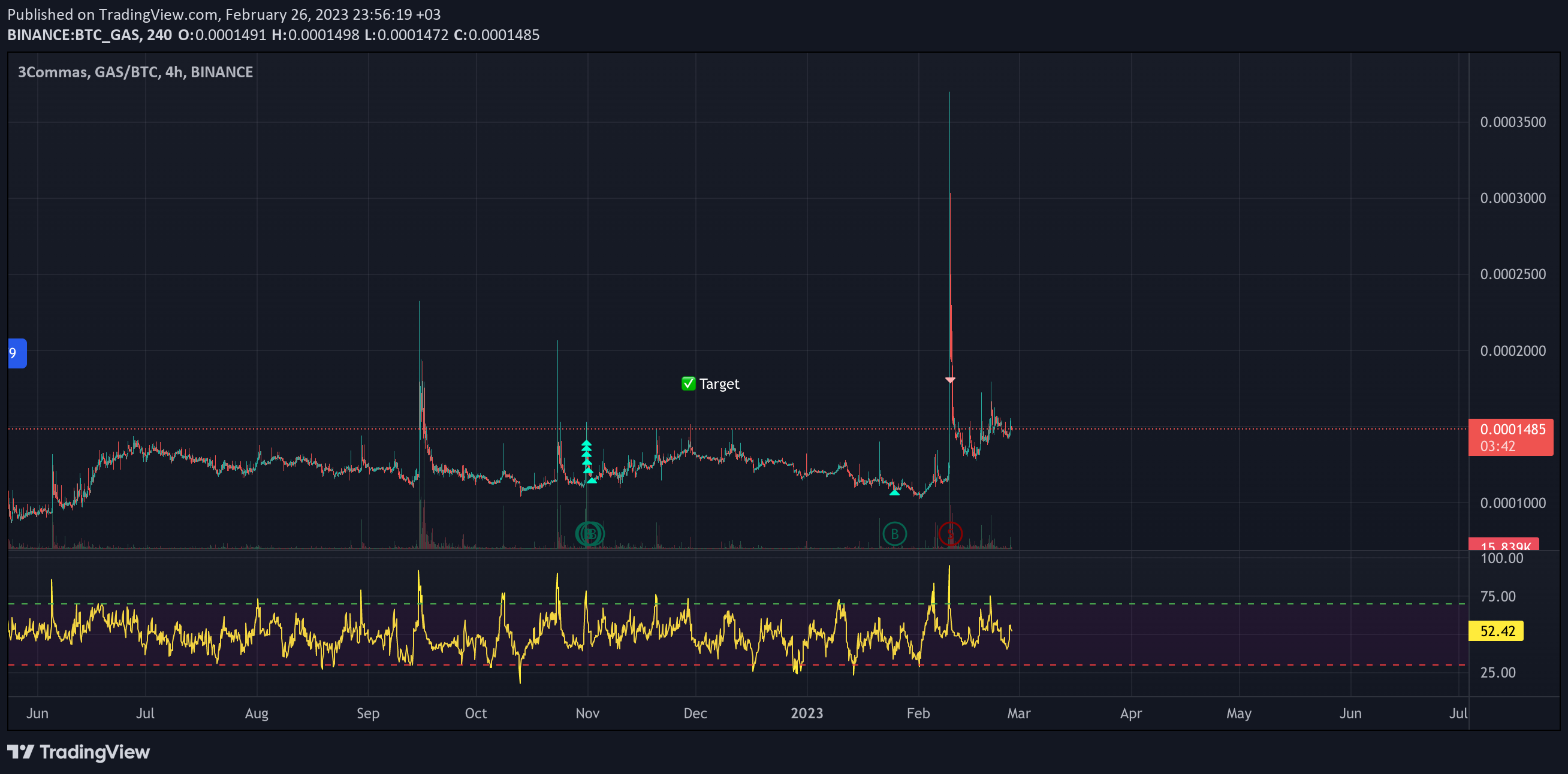Click the Nov label on time axis

click(587, 713)
